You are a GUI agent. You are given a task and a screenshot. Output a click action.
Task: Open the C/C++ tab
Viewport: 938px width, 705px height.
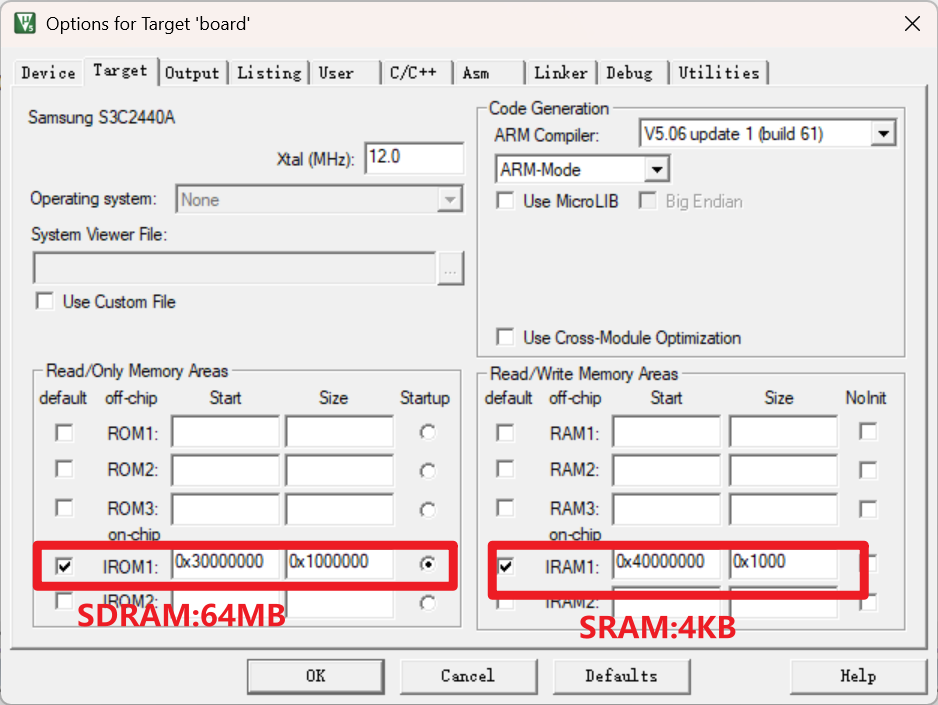coord(417,73)
